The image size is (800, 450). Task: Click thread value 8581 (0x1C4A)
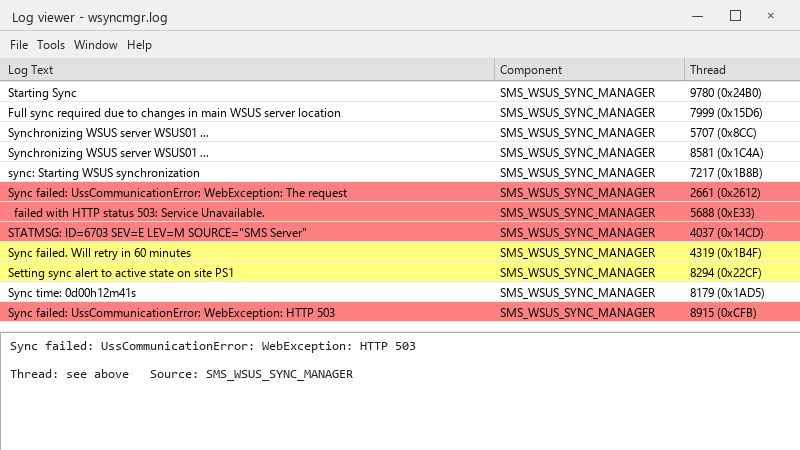click(x=727, y=153)
